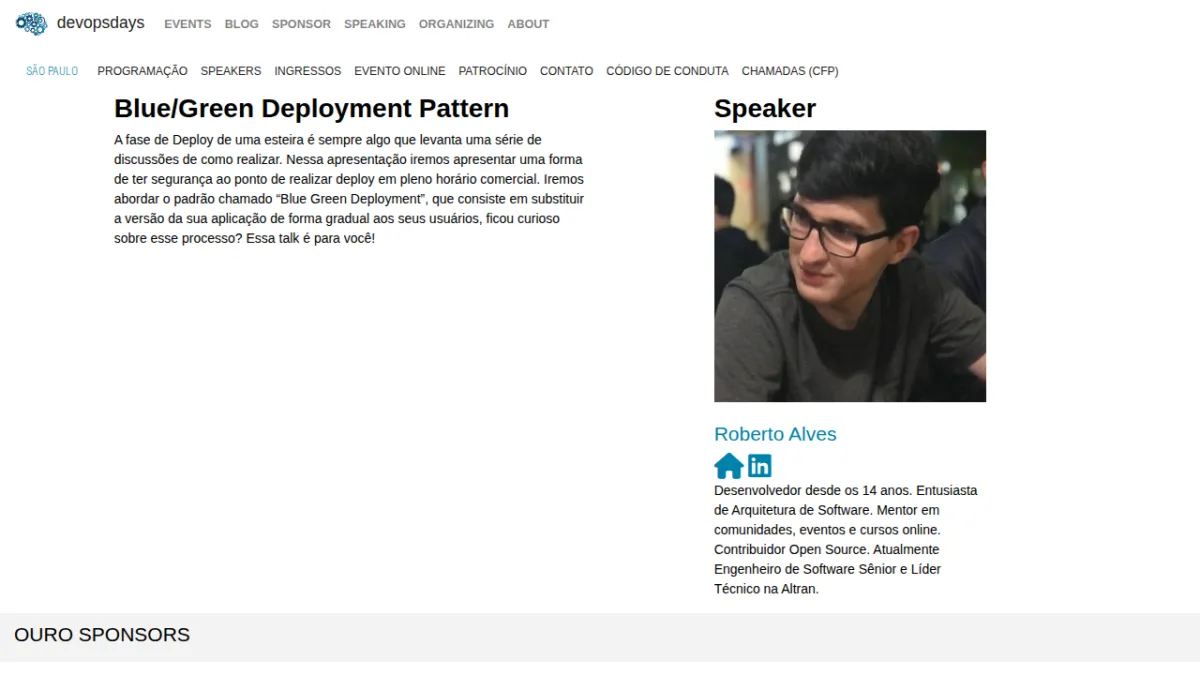This screenshot has width=1200, height=675.
Task: Open the Código de Conduta tab
Action: click(x=667, y=71)
